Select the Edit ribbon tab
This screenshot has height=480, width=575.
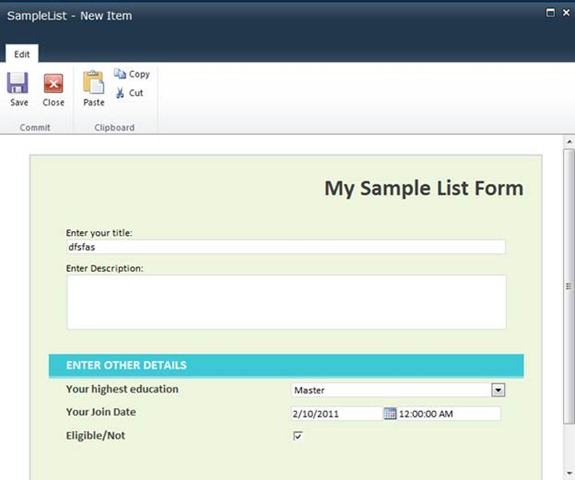click(22, 54)
